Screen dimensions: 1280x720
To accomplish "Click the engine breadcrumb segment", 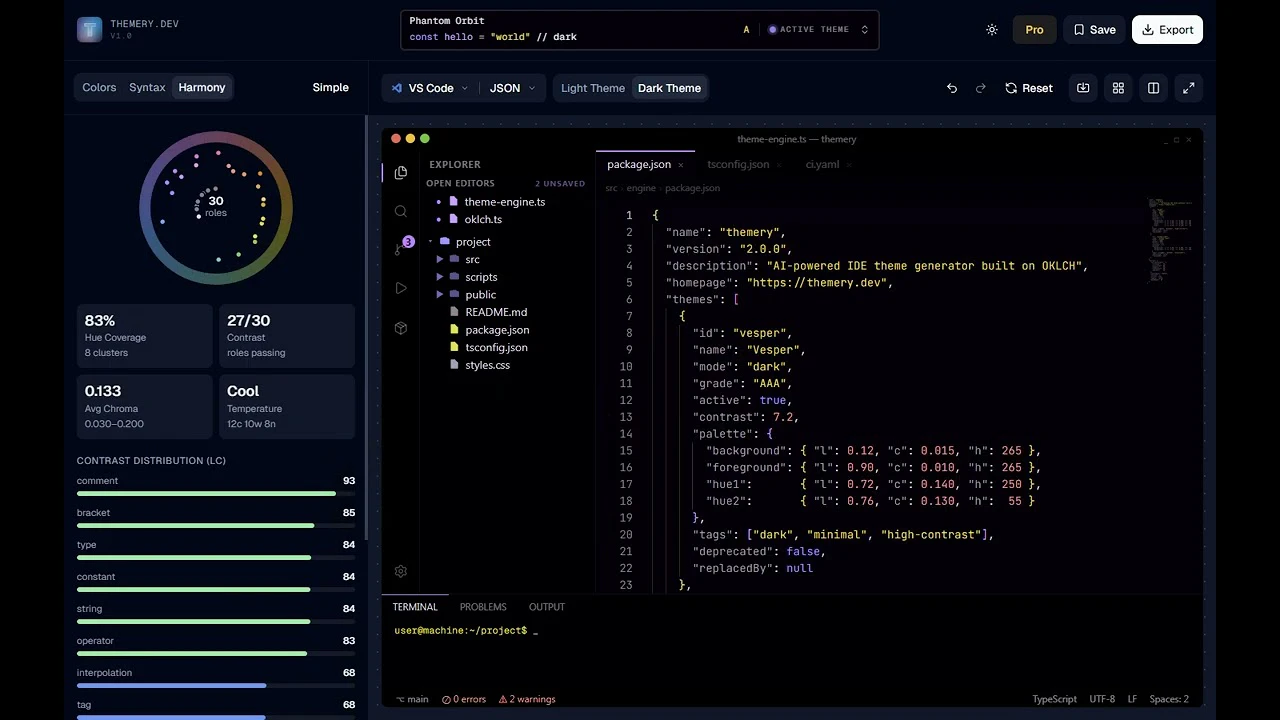I will [641, 188].
